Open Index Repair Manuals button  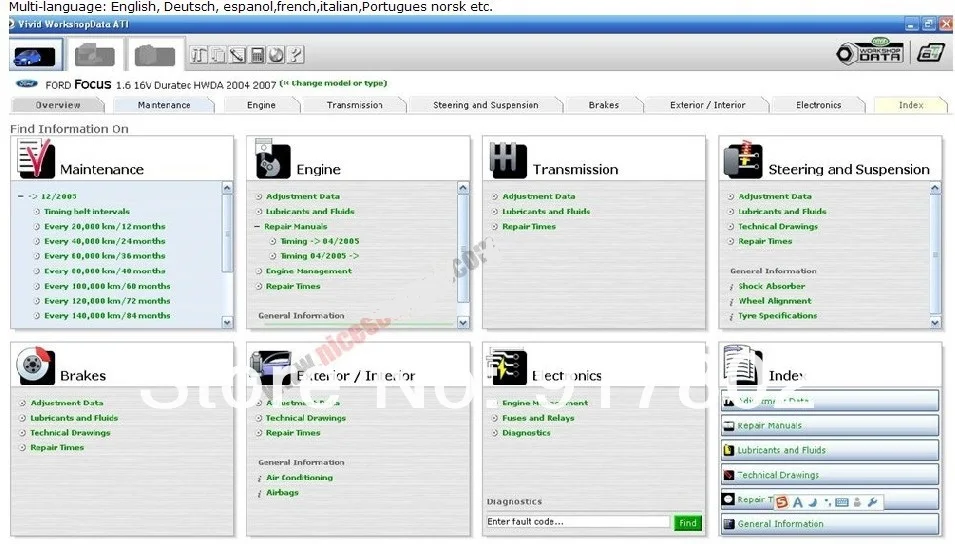point(830,425)
